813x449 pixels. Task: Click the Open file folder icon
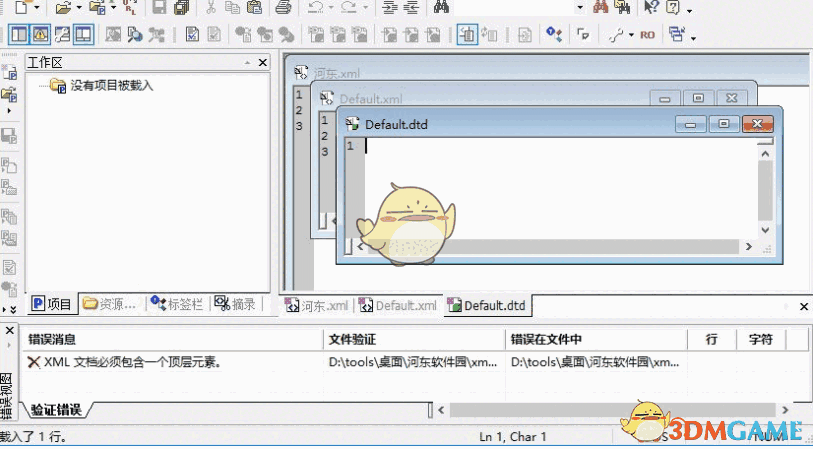[x=63, y=7]
